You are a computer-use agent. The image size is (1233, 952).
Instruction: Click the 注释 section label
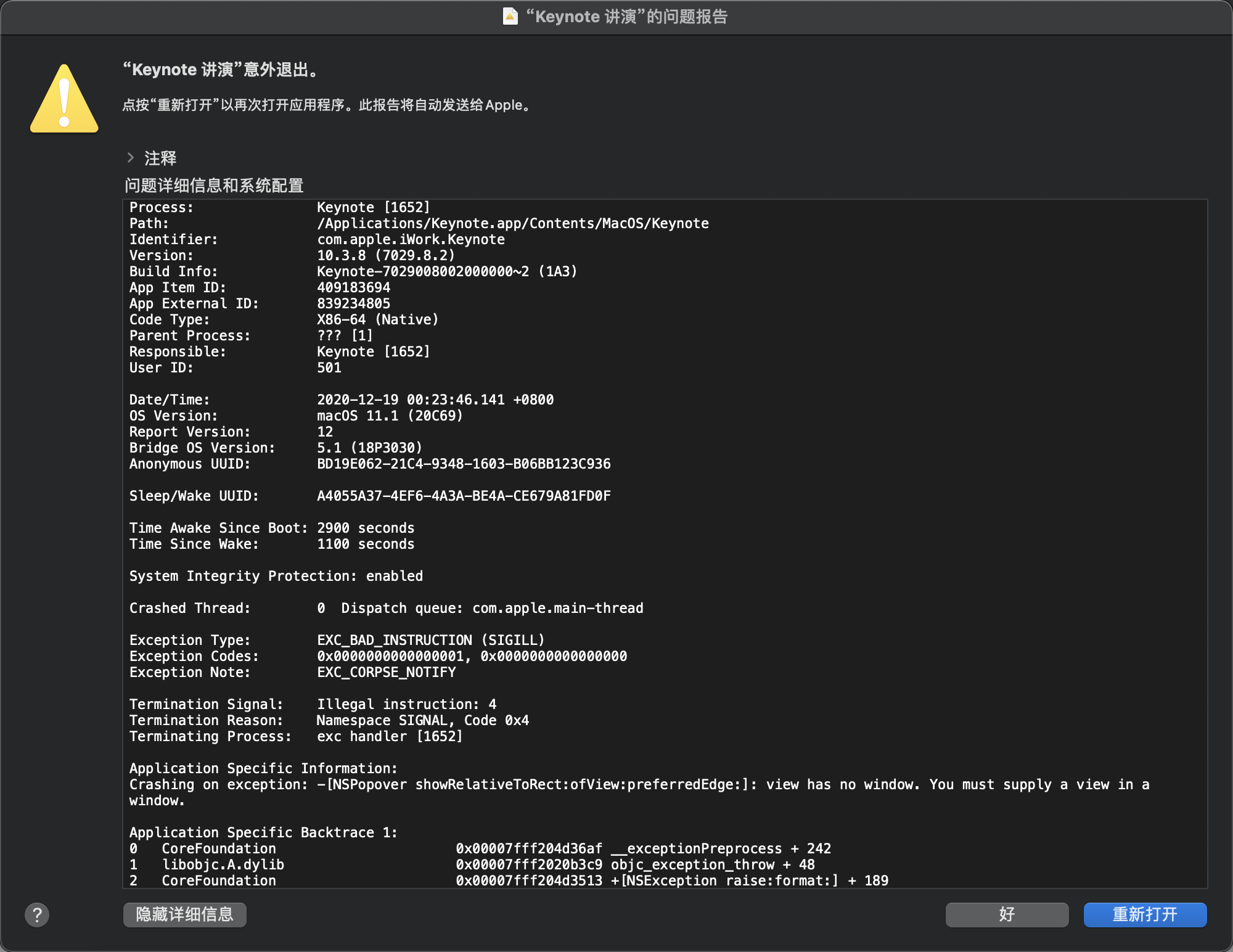click(160, 158)
